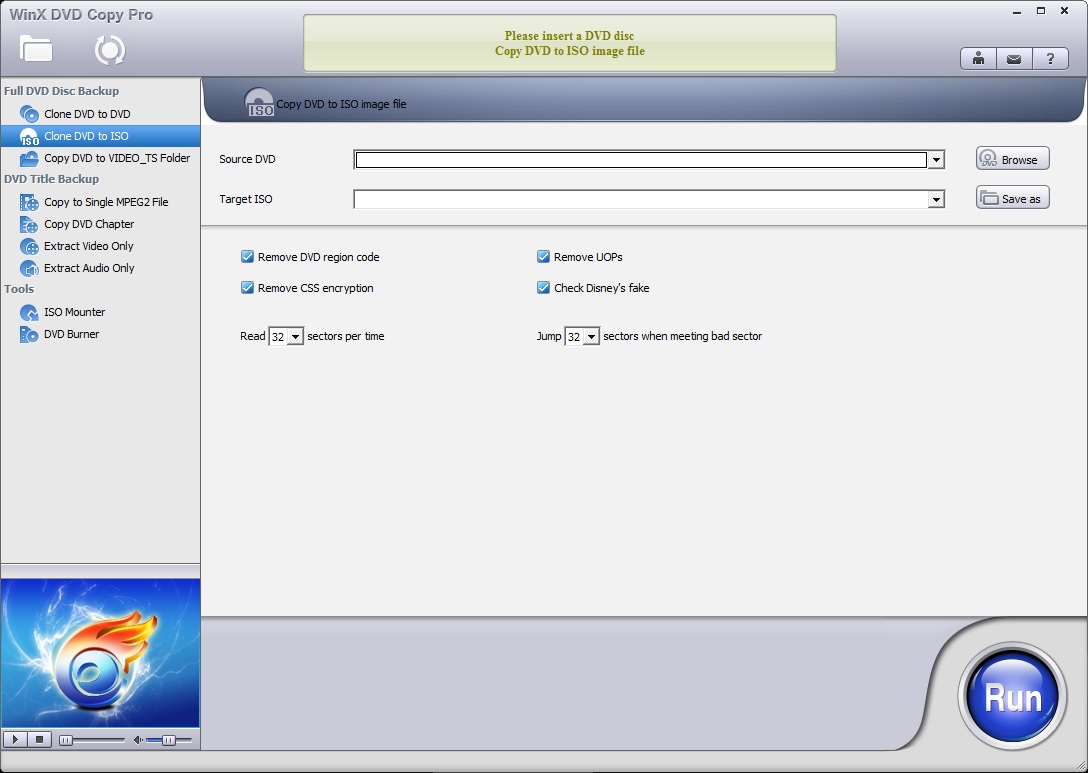Viewport: 1088px width, 773px height.
Task: Open the Read sectors per time dropdown
Action: pyautogui.click(x=295, y=337)
